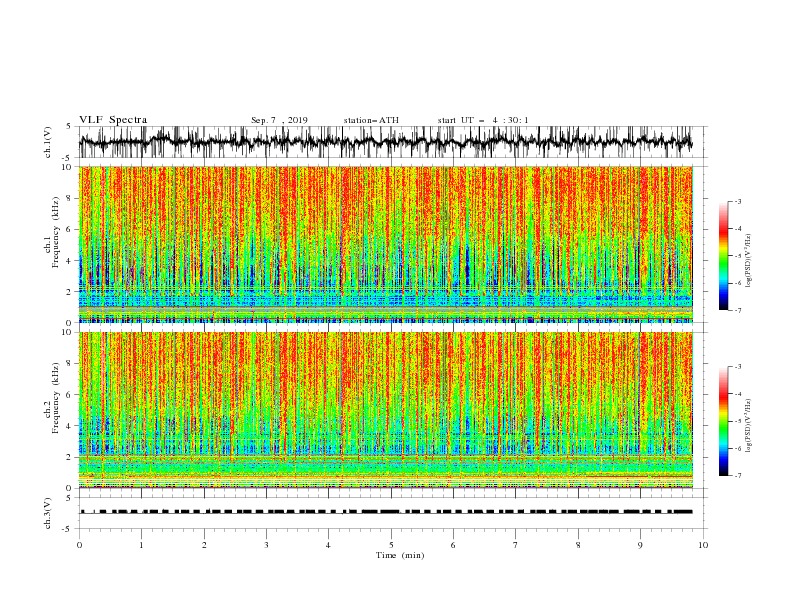Click the "10" tick on the Time axis
792x612 pixels.
703,545
